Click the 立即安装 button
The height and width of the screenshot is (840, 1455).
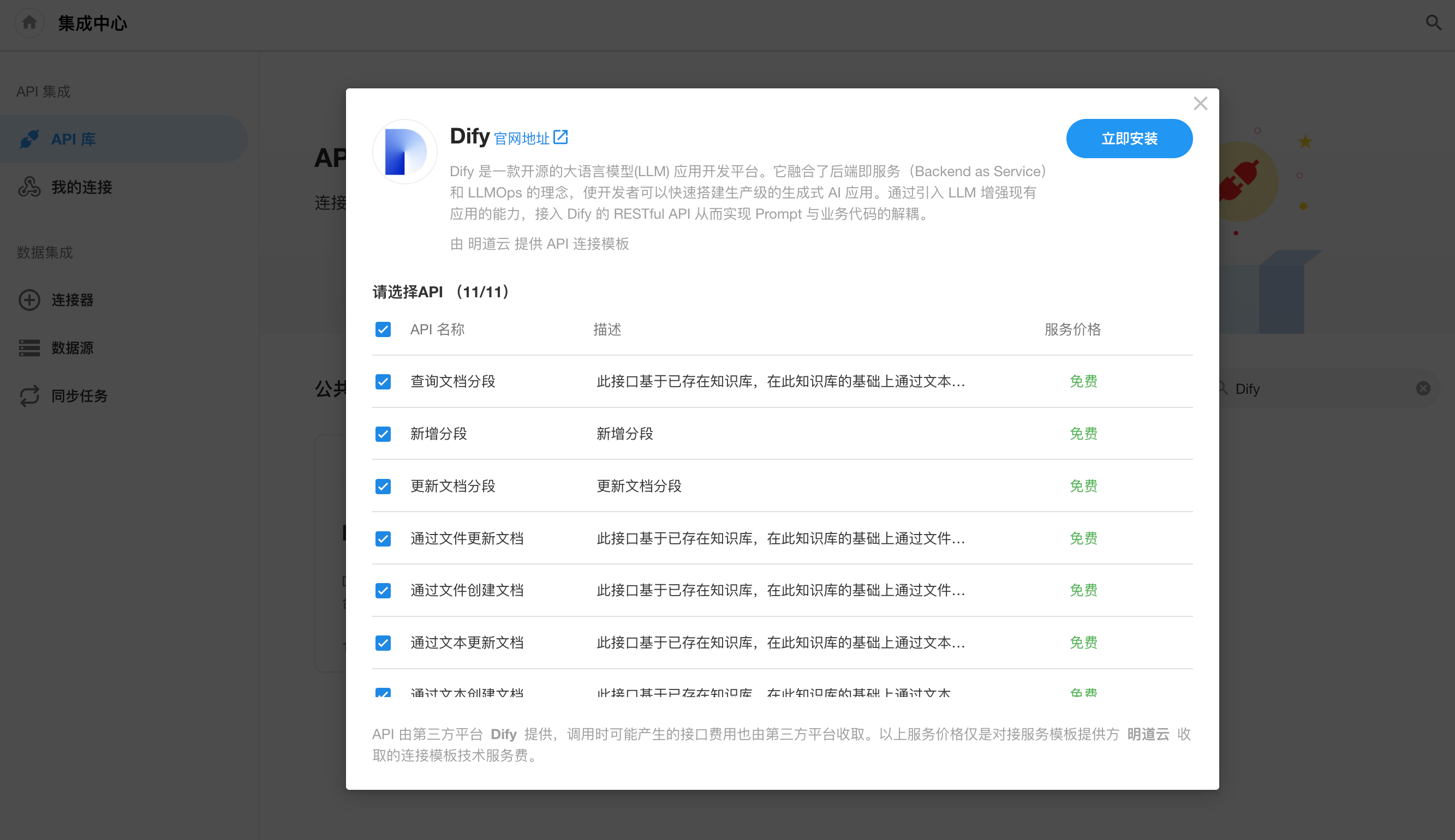coord(1129,139)
